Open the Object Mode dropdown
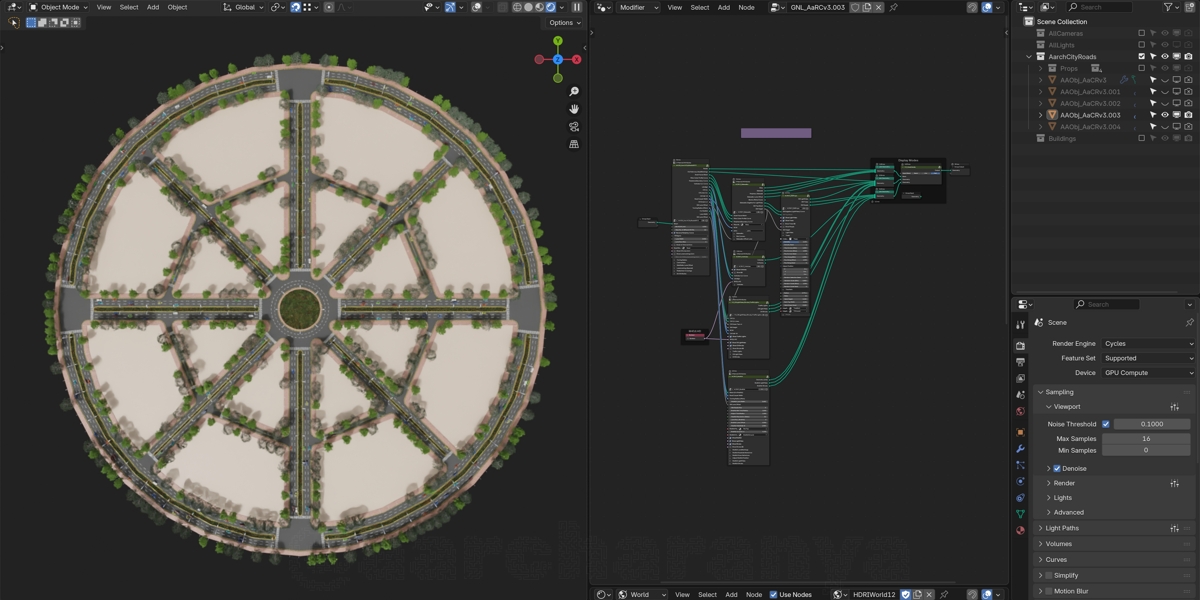This screenshot has height=600, width=1200. 59,7
